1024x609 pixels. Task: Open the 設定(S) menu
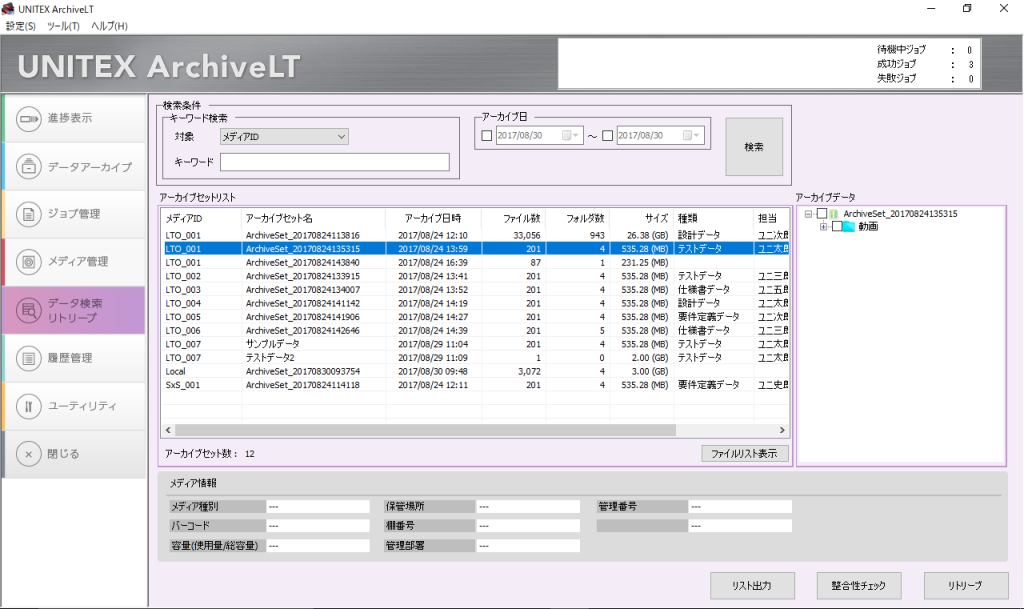pos(21,26)
